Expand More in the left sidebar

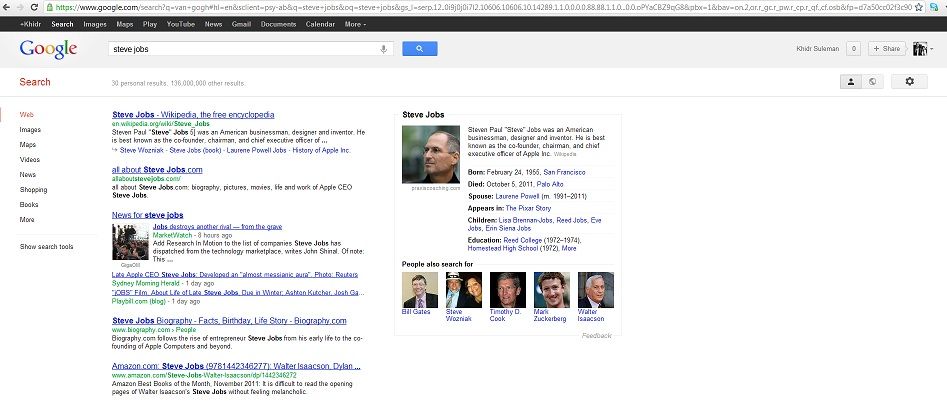(x=27, y=220)
